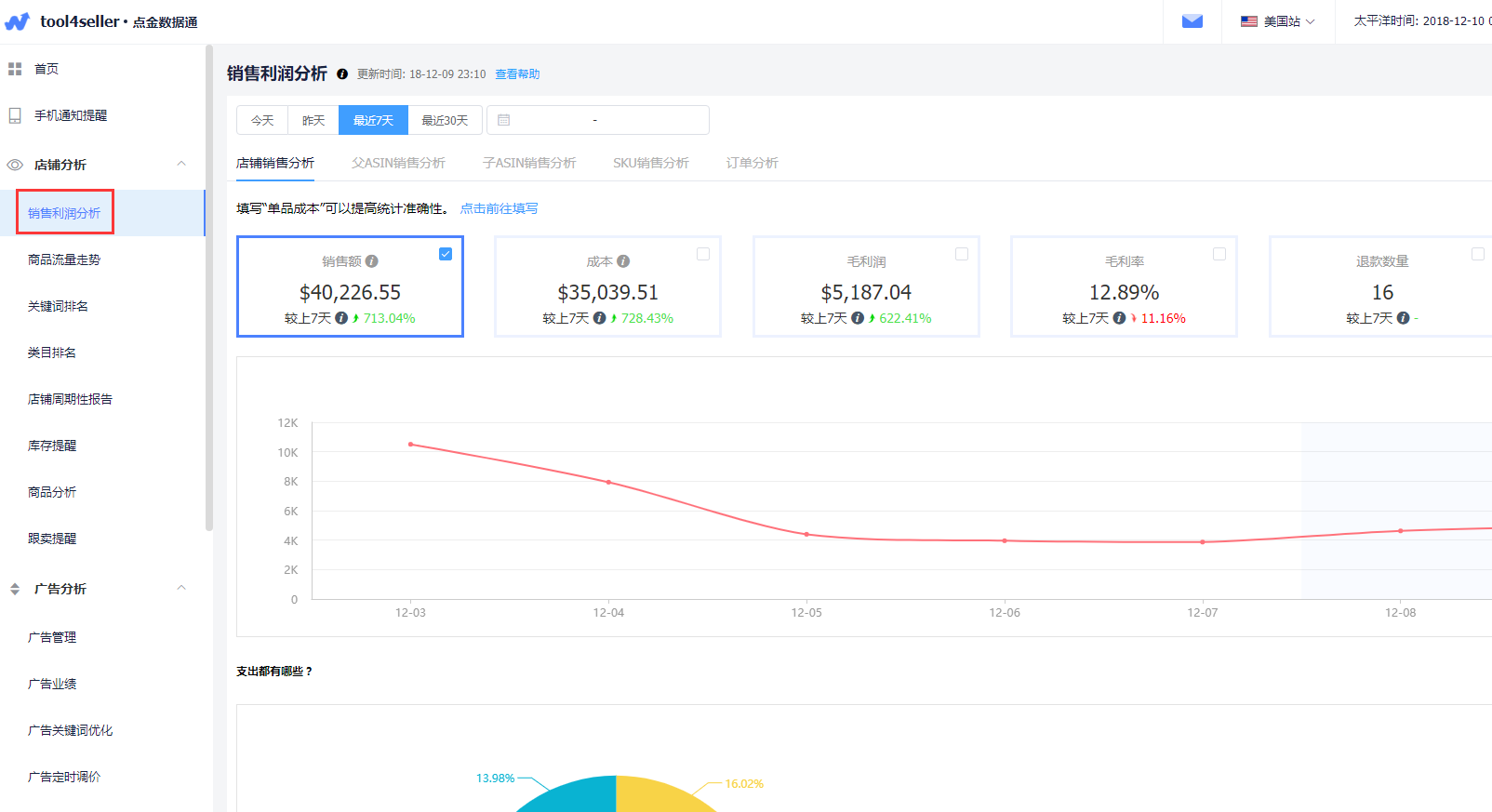Click the eye icon beside 店铺分析
The image size is (1492, 812).
(15, 165)
